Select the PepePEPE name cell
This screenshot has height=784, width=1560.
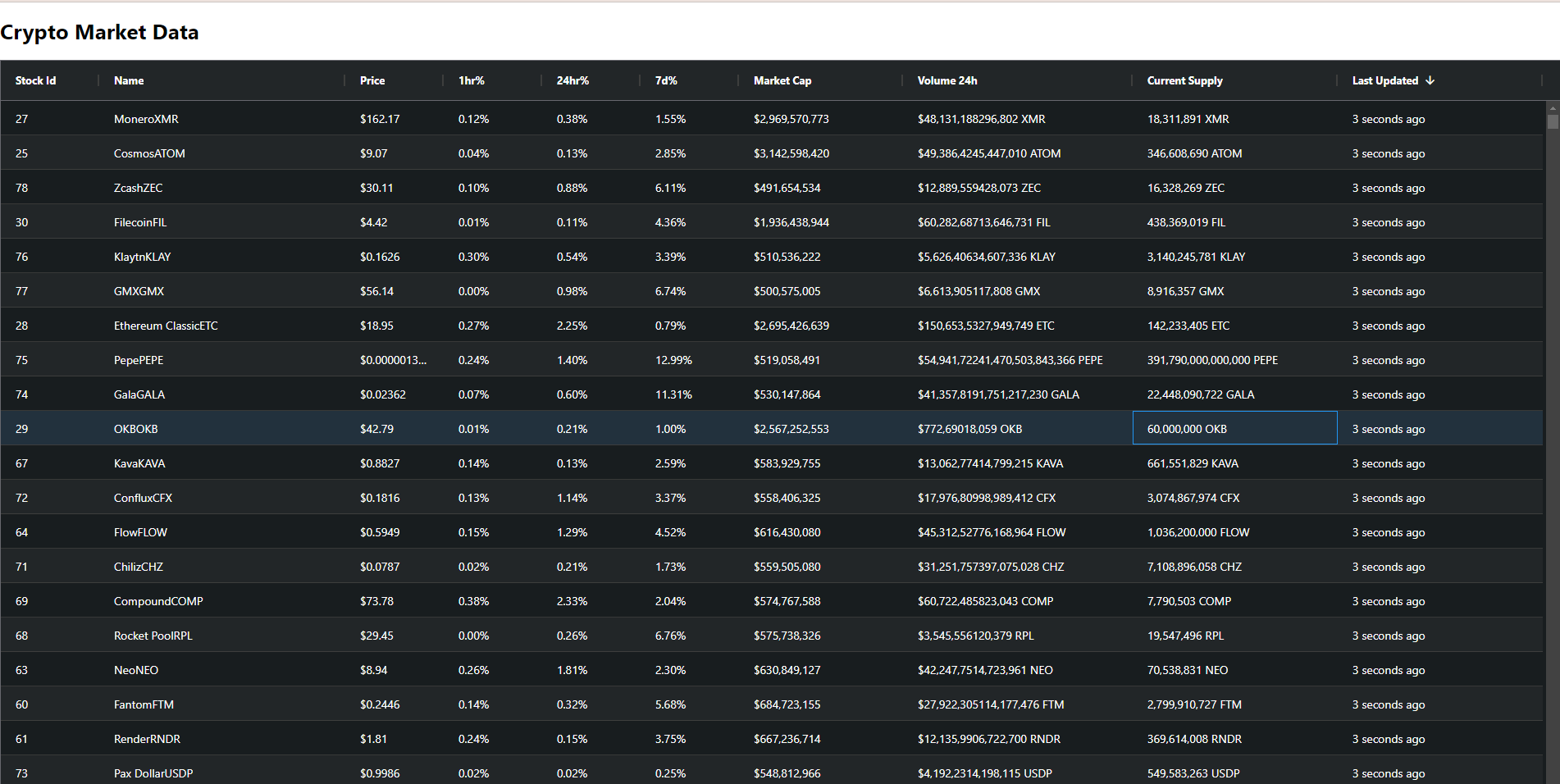tap(222, 360)
